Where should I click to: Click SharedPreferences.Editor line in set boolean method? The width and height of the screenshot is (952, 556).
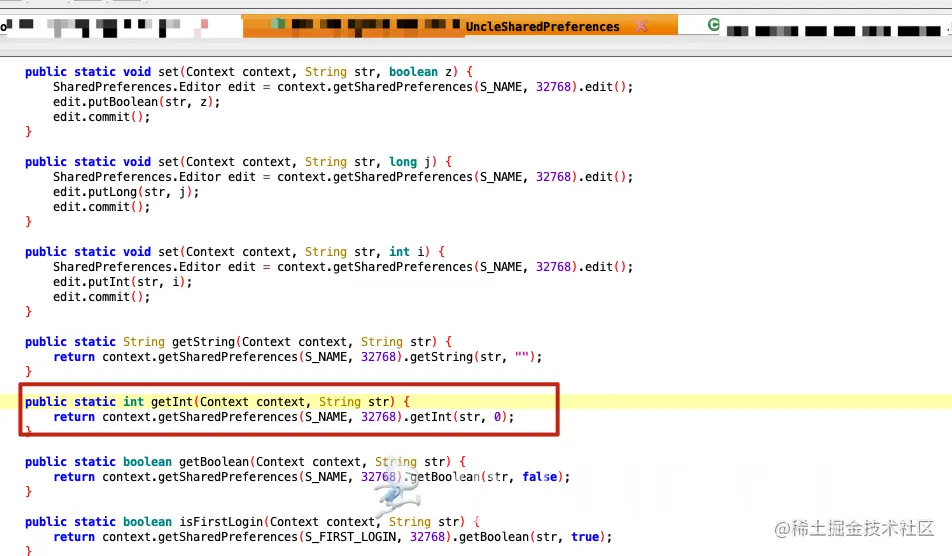click(x=343, y=87)
